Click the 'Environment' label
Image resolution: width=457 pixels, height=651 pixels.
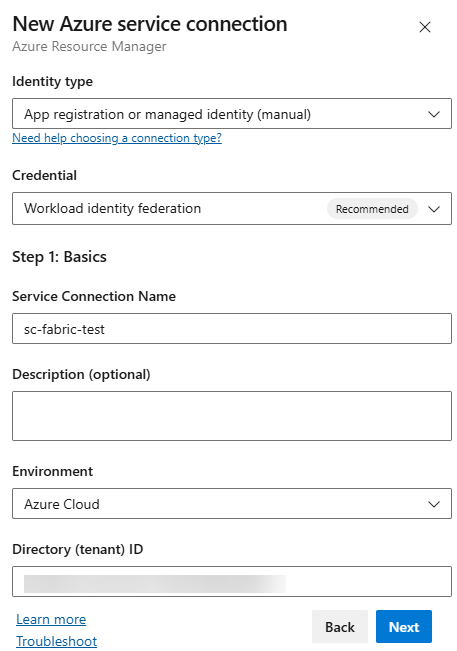(52, 471)
